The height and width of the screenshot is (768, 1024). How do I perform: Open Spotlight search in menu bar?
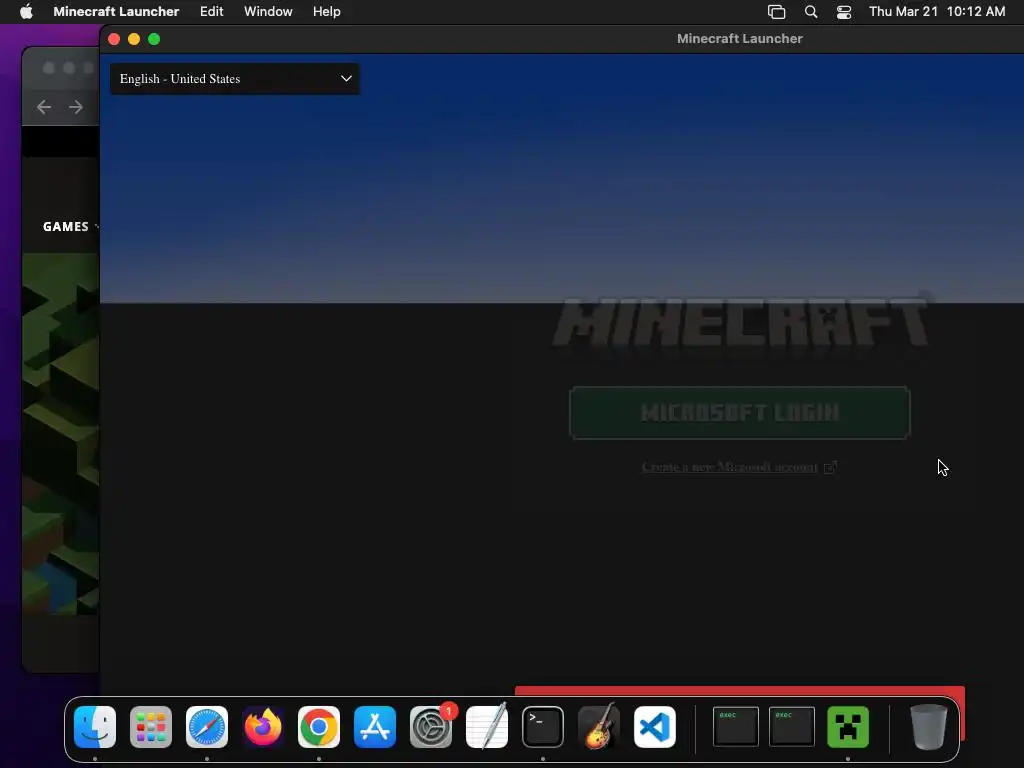[810, 12]
